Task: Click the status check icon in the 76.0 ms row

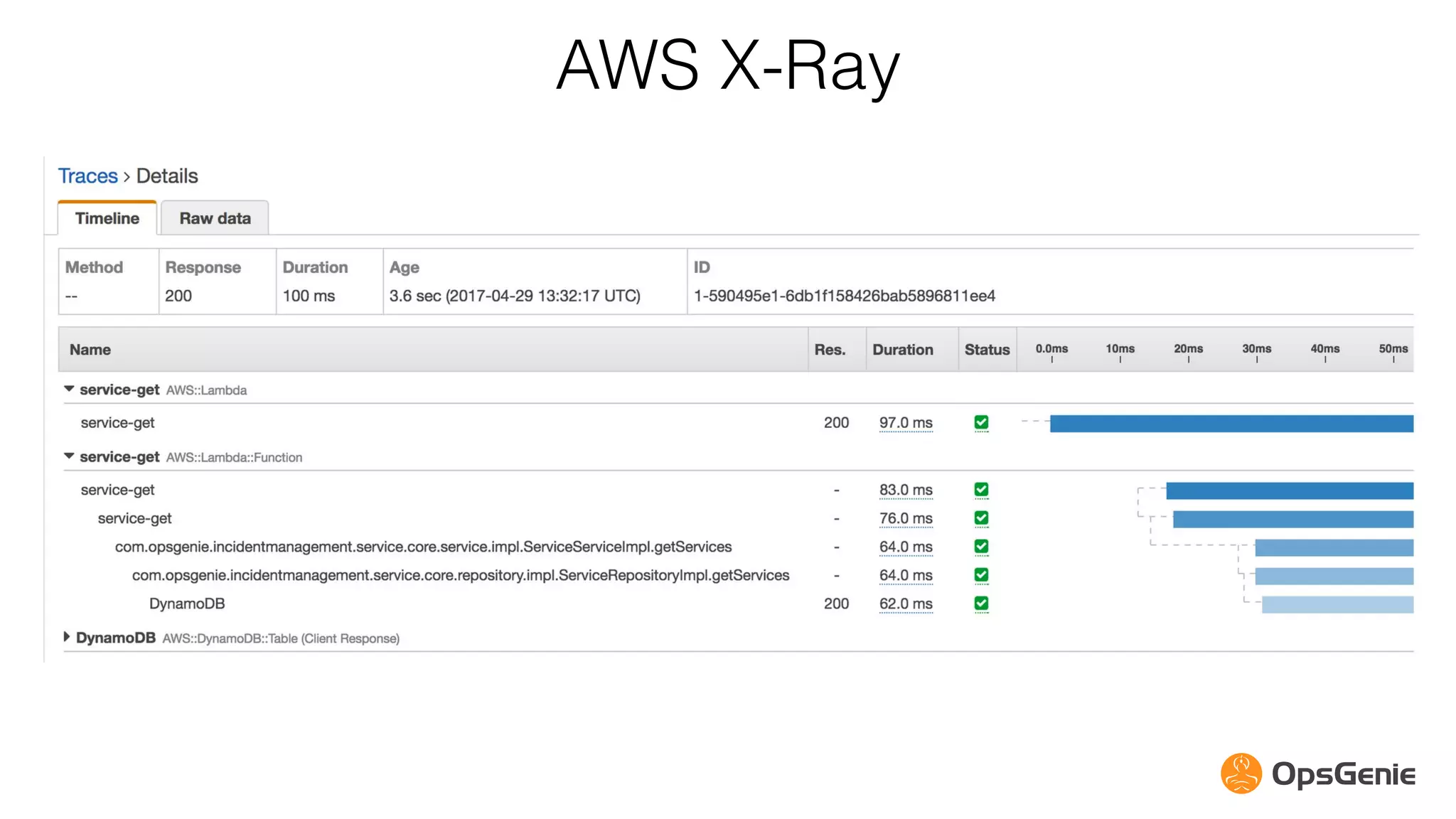Action: [x=981, y=518]
